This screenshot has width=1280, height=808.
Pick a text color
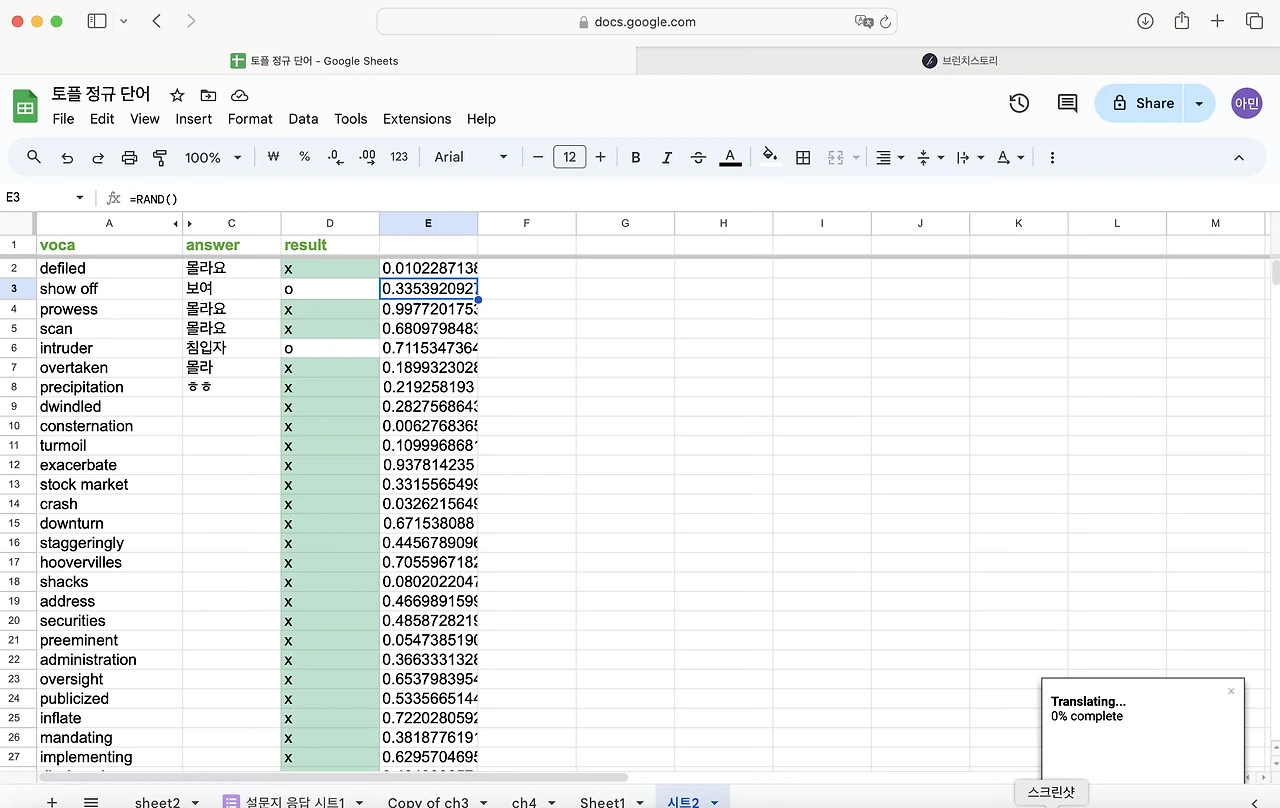click(730, 157)
